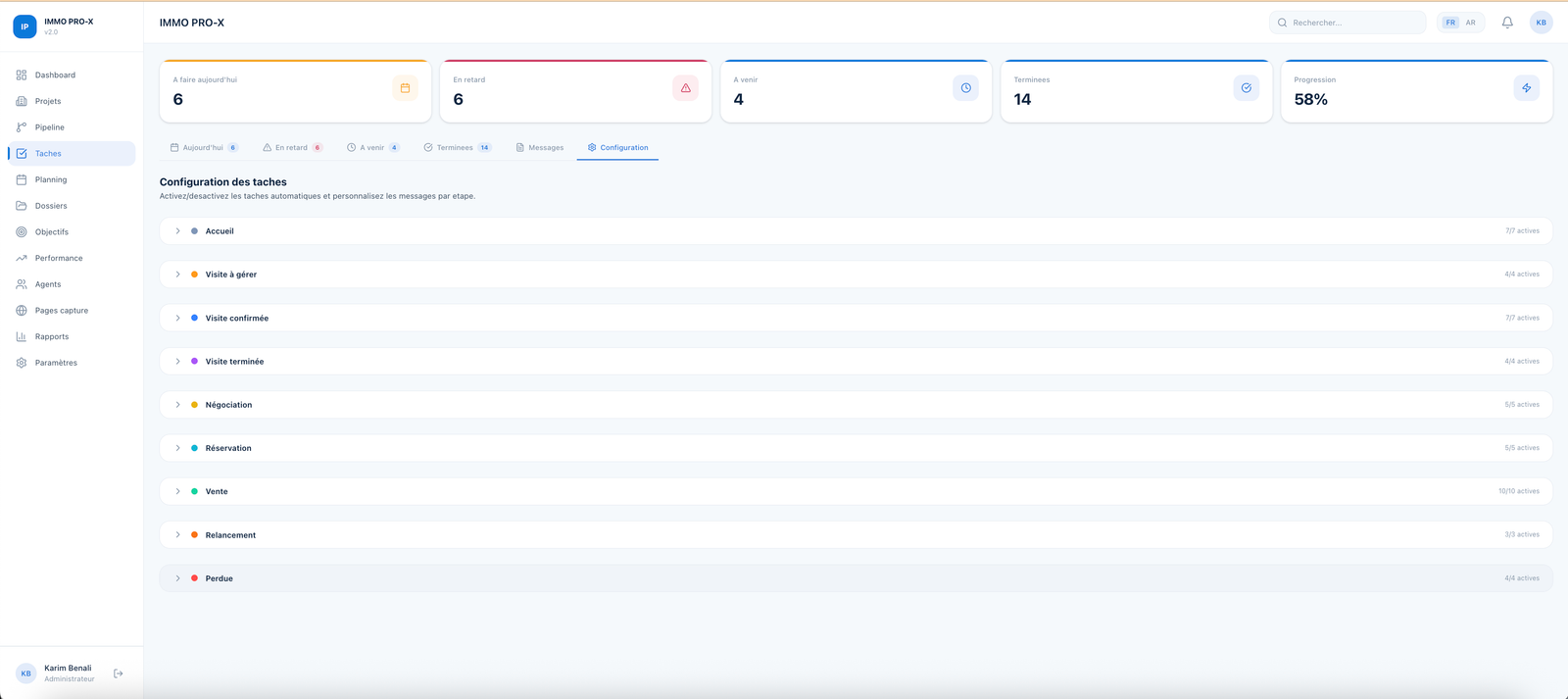
Task: Click the Visite à gérer label
Action: coord(231,275)
